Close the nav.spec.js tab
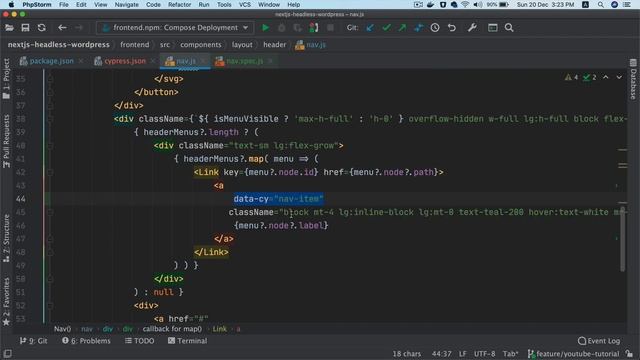Screen dimensions: 640x360 [x=271, y=61]
